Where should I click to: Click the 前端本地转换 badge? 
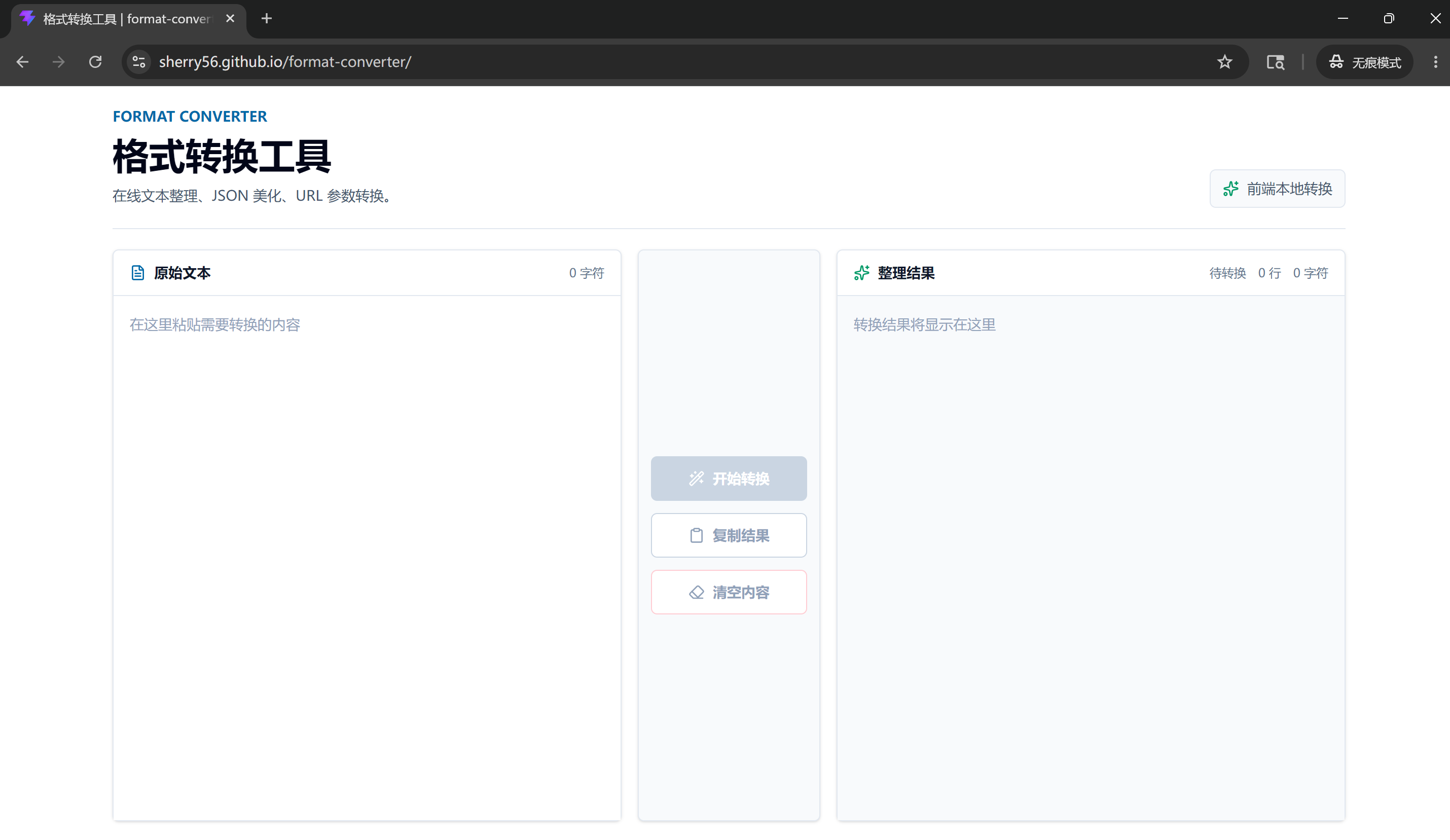tap(1277, 189)
